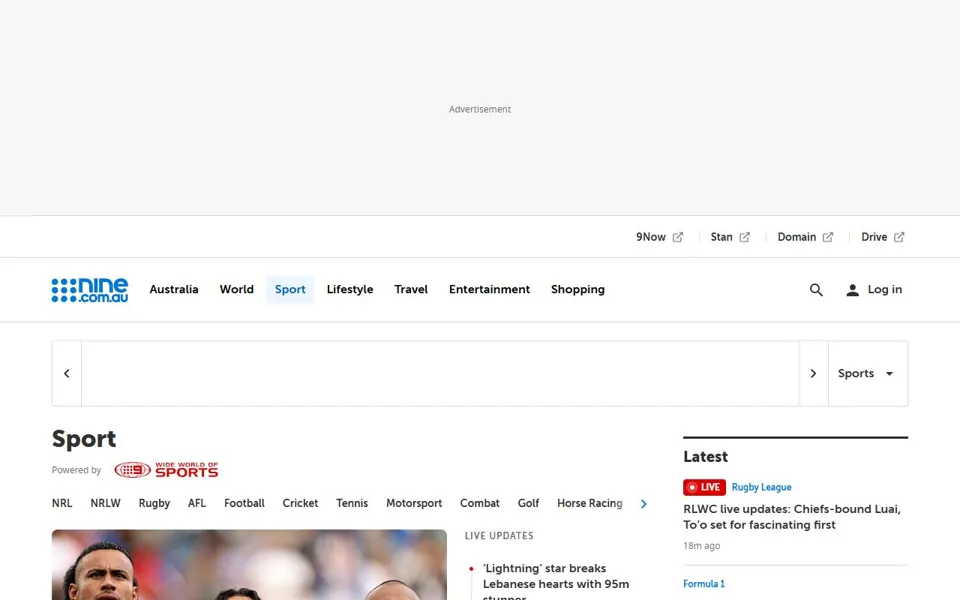Select the Sport nav item
Screen dimensions: 960x600
click(290, 290)
